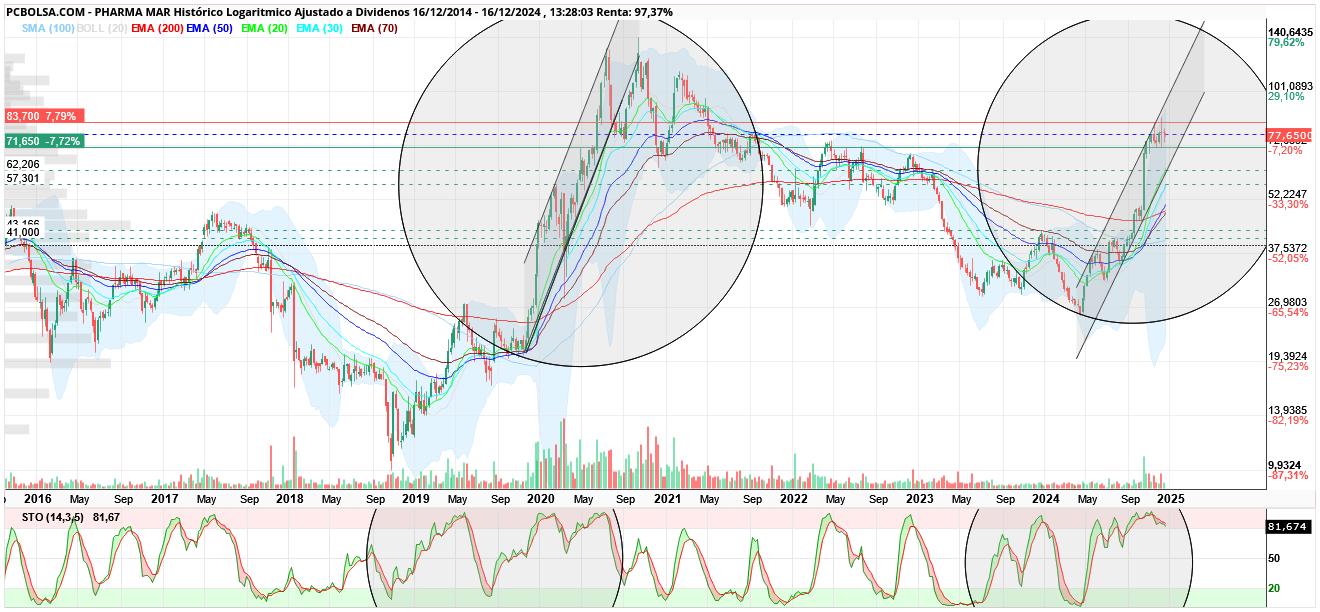Click the 2023 year label on time axis
This screenshot has width=1320, height=612.
[919, 498]
